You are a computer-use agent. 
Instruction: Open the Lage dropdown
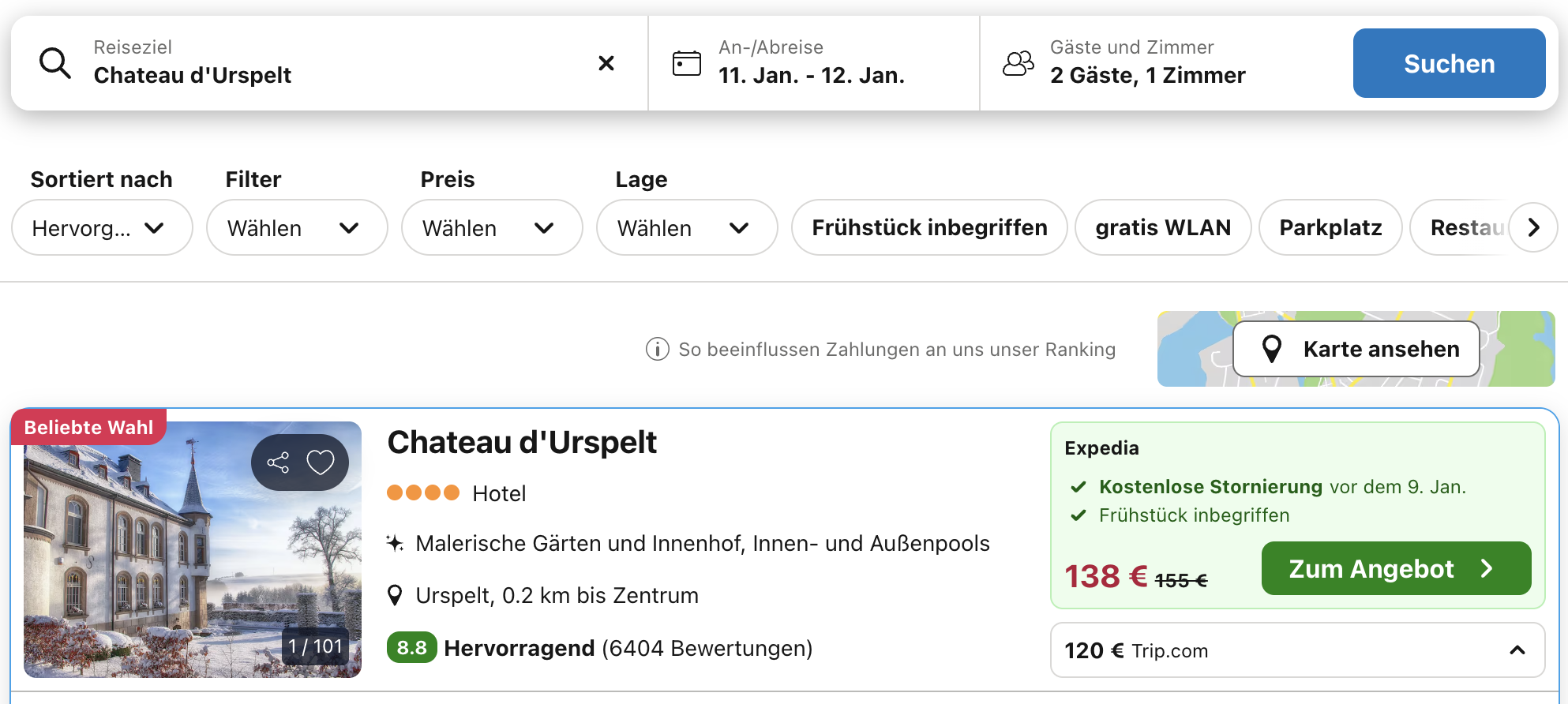(x=686, y=228)
